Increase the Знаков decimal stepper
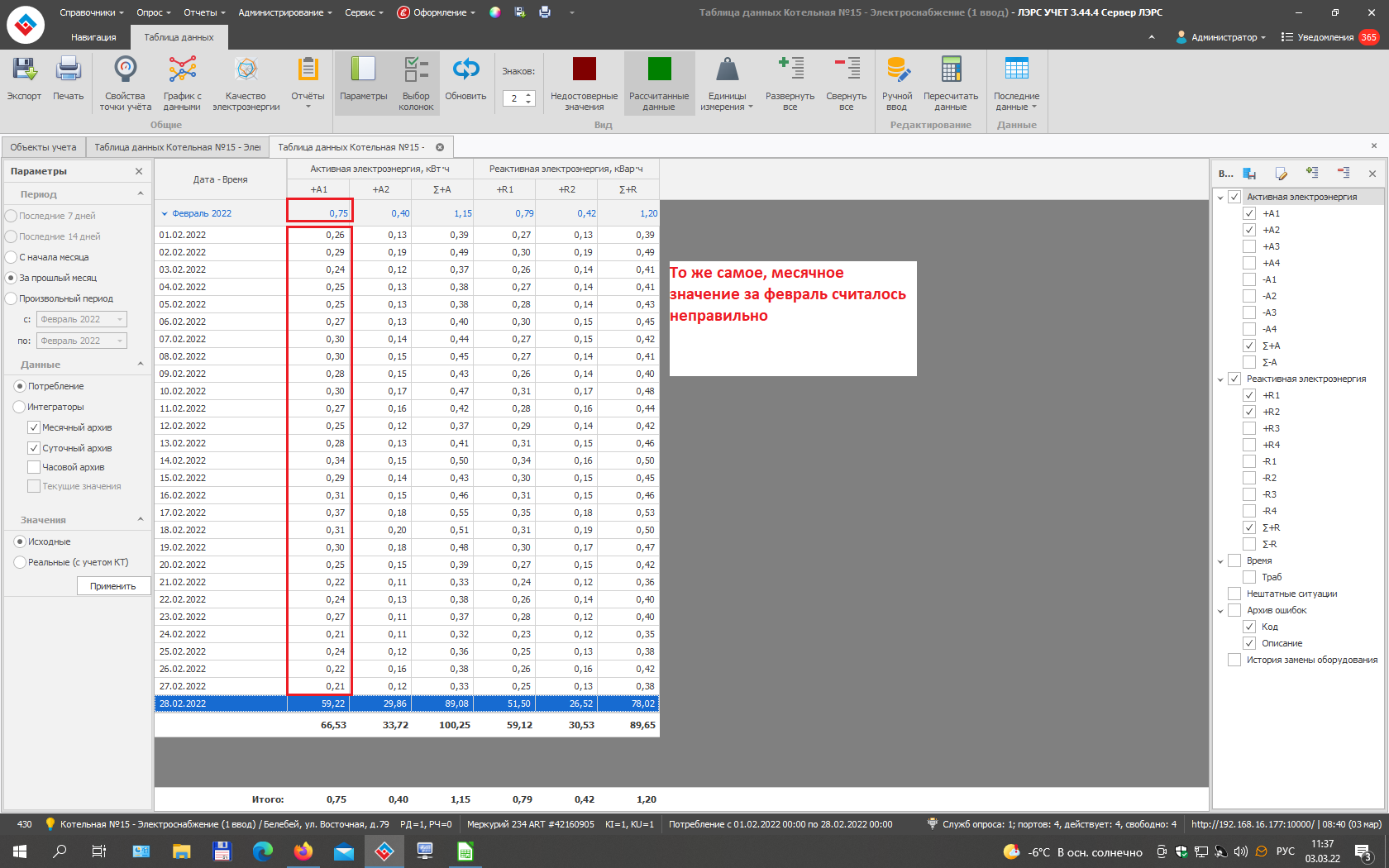Viewport: 1389px width, 868px height. (529, 95)
